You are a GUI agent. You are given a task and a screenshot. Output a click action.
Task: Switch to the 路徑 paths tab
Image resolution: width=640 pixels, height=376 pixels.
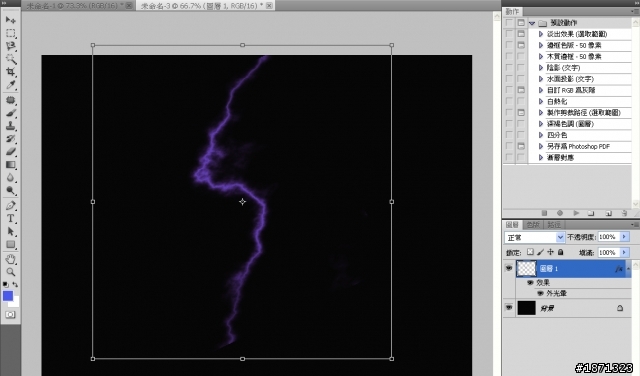coord(554,225)
